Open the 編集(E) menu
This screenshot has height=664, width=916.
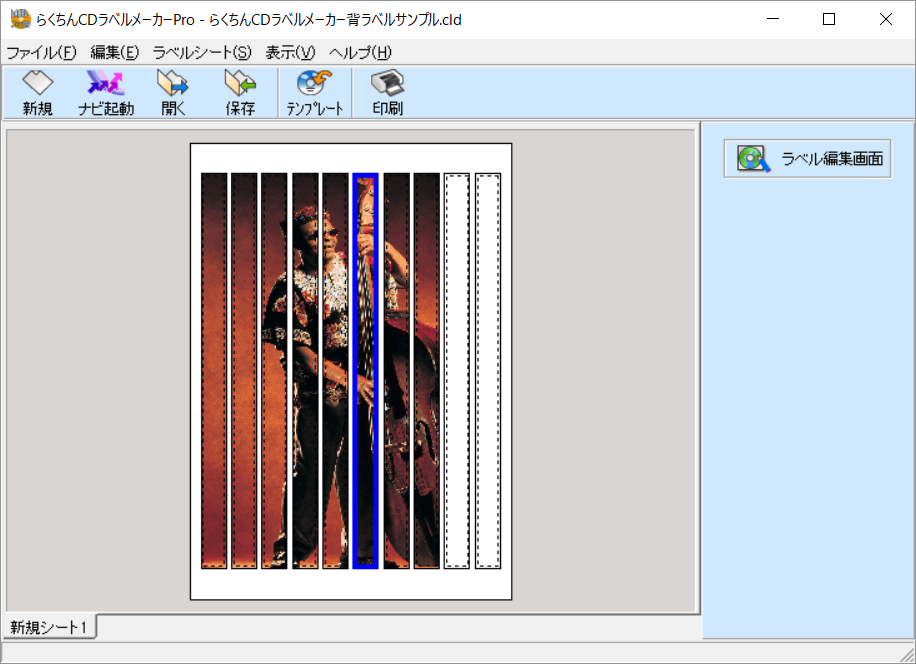point(114,53)
